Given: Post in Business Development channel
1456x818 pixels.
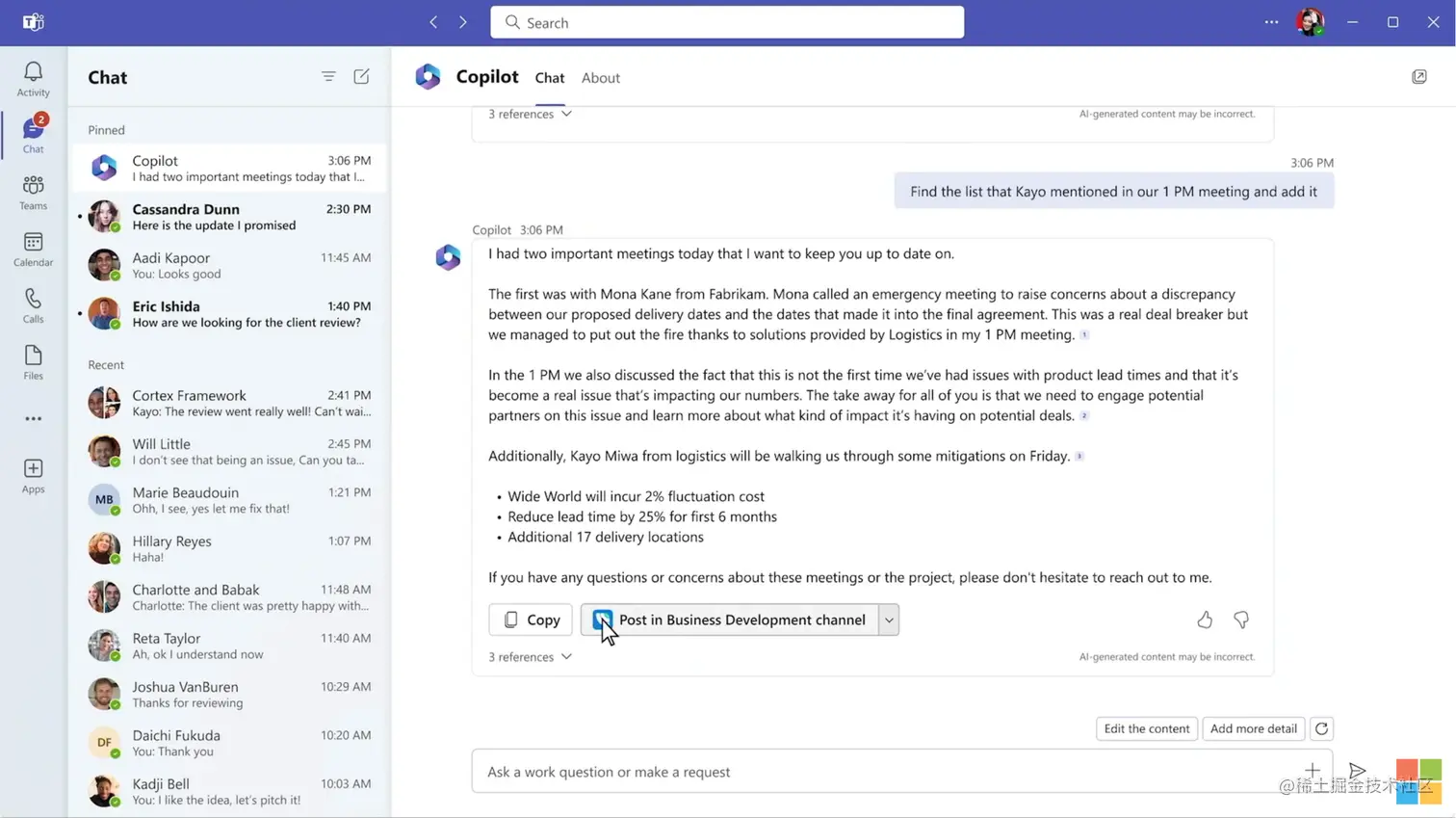Looking at the screenshot, I should coord(730,620).
